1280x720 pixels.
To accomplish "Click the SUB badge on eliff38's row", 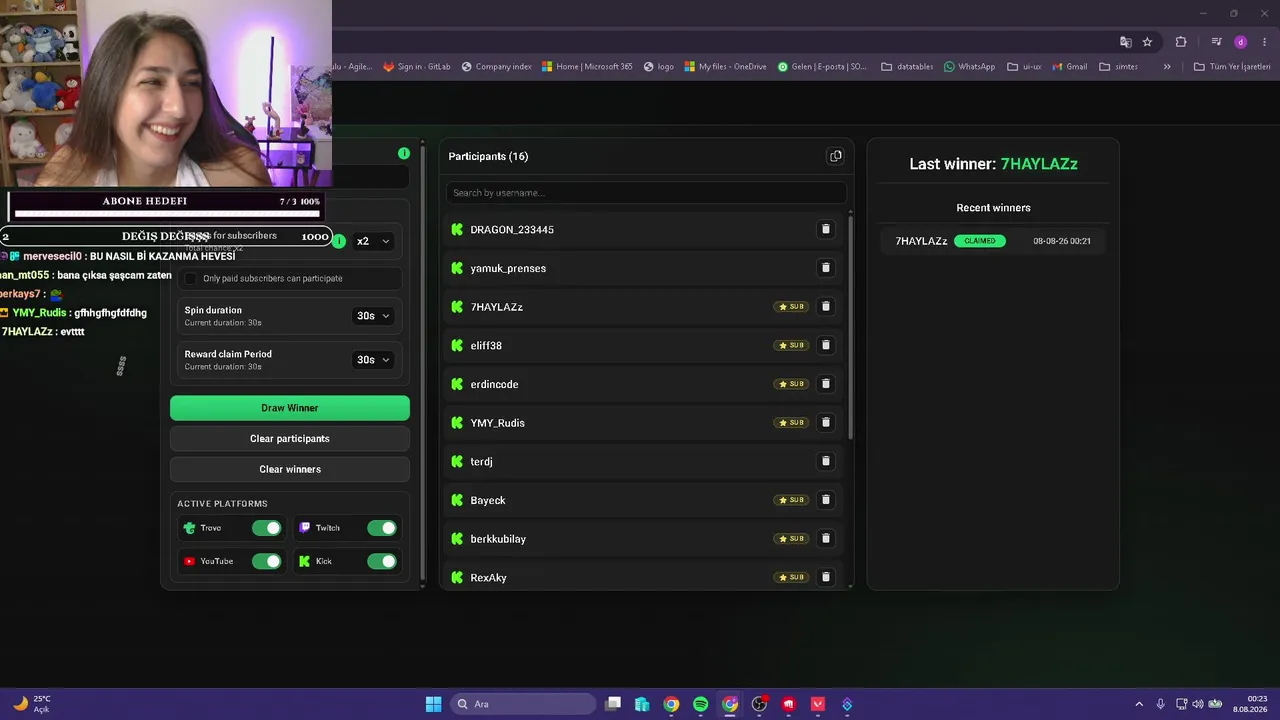I will click(x=791, y=345).
